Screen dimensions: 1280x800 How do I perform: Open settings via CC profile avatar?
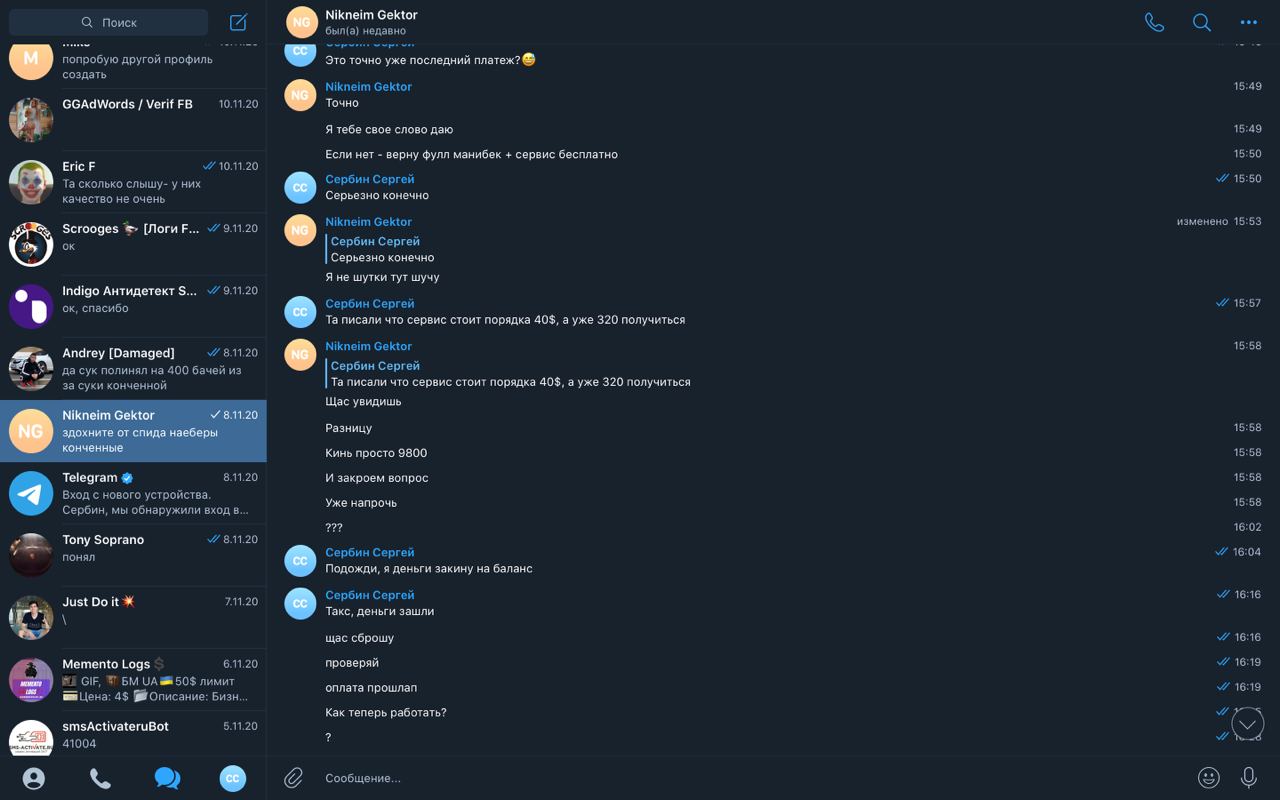pos(233,778)
